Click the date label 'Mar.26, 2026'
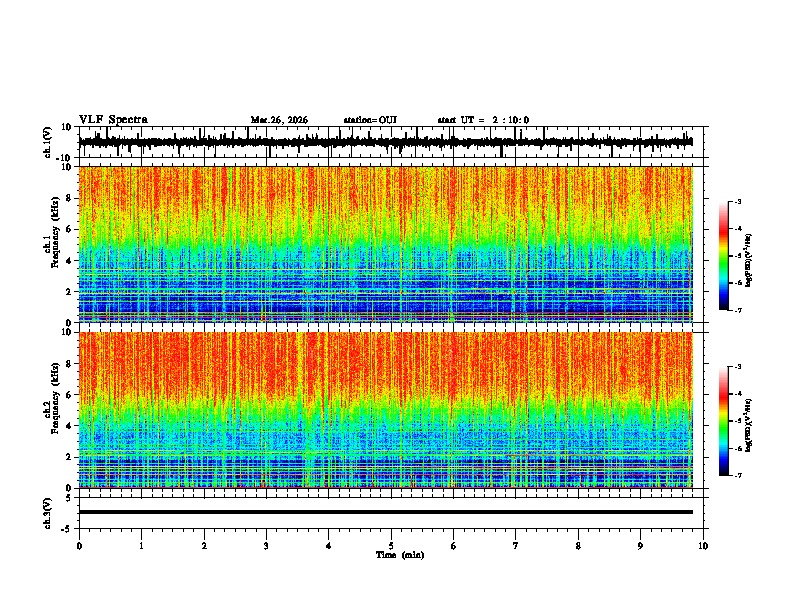 [279, 120]
